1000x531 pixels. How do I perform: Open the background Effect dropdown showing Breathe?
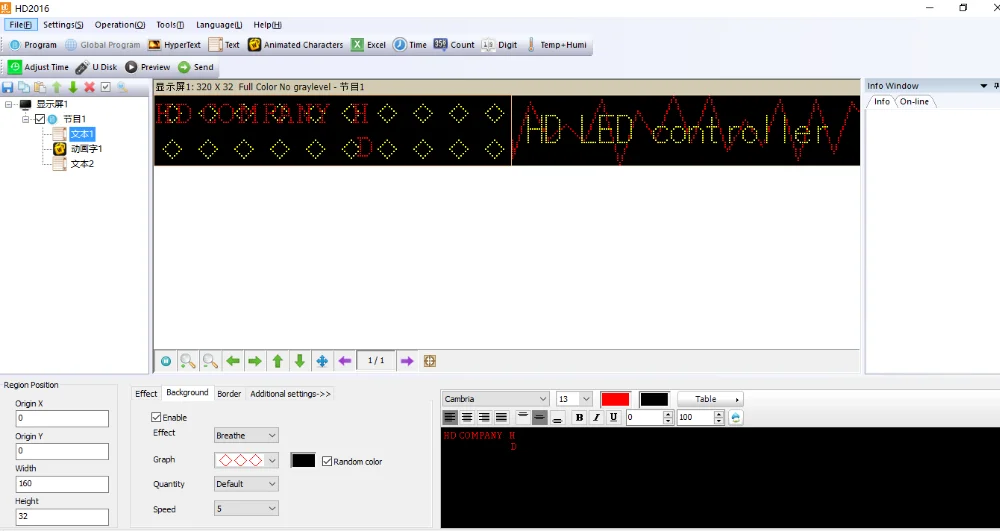point(246,436)
